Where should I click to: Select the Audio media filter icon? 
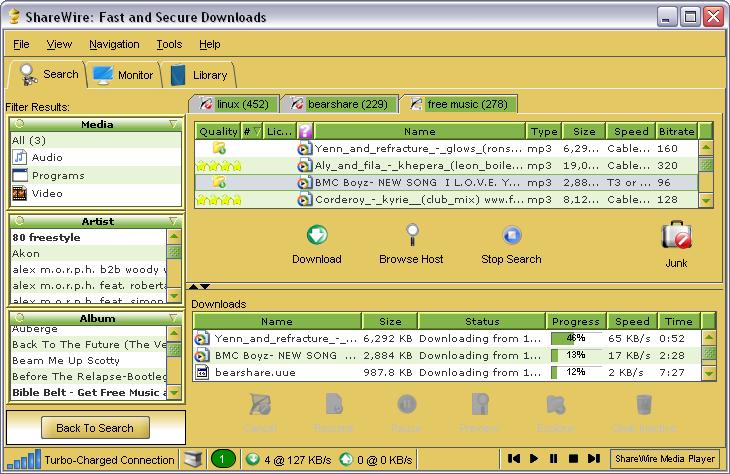point(19,158)
